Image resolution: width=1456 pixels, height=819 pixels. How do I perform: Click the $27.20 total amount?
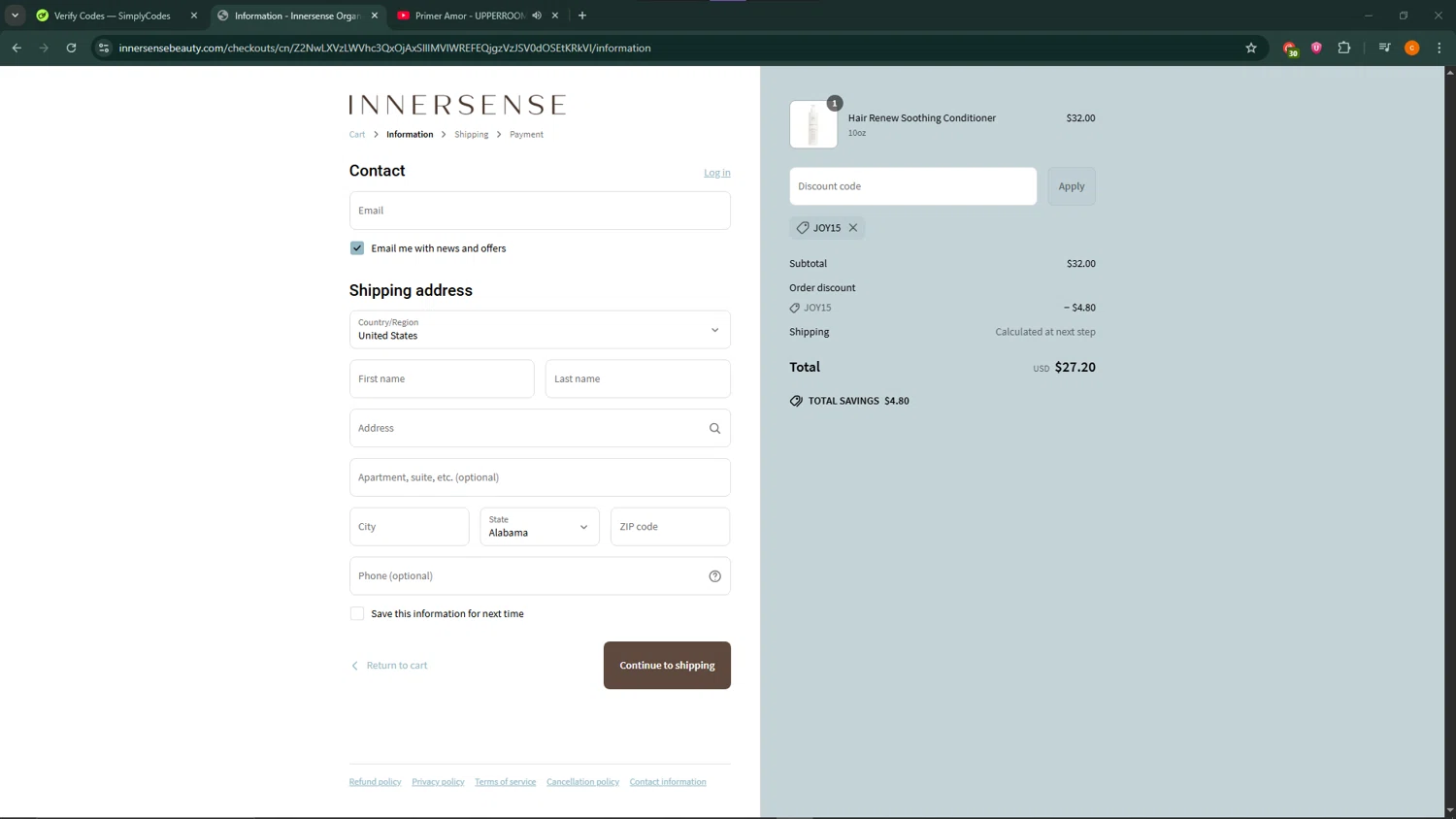pyautogui.click(x=1075, y=368)
